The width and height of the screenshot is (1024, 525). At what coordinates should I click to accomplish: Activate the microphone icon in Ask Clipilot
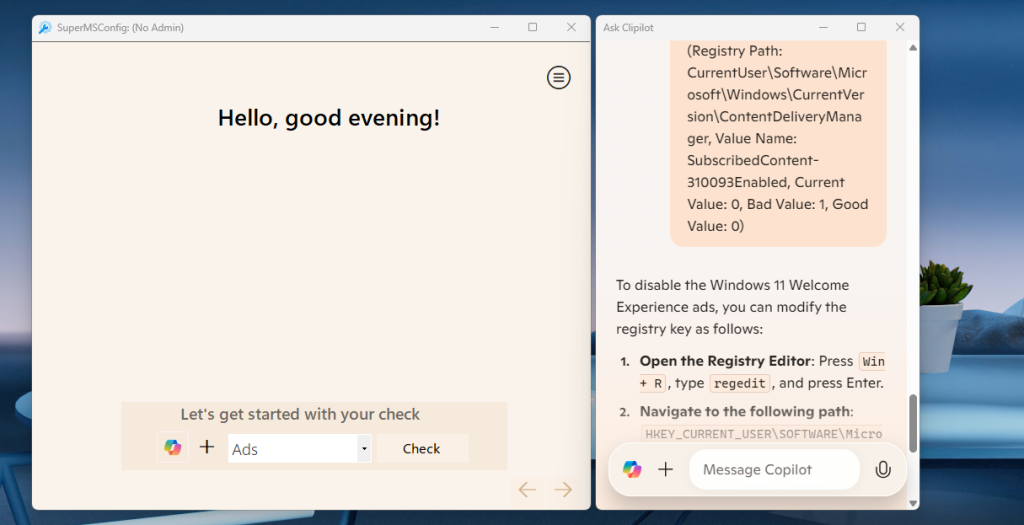(882, 469)
